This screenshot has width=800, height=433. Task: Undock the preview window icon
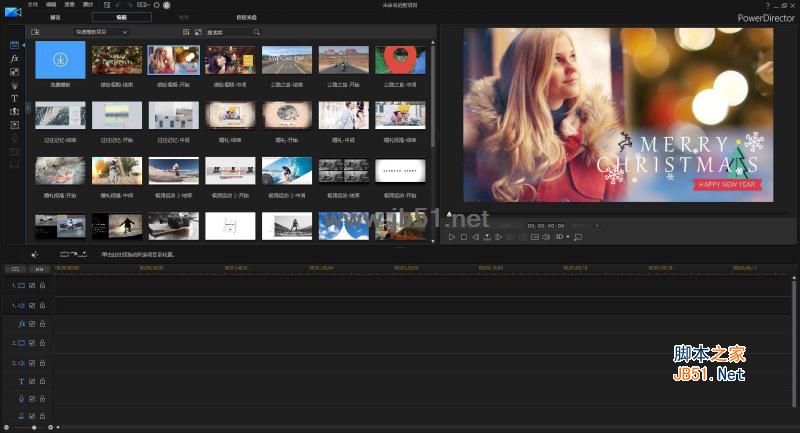tap(578, 237)
